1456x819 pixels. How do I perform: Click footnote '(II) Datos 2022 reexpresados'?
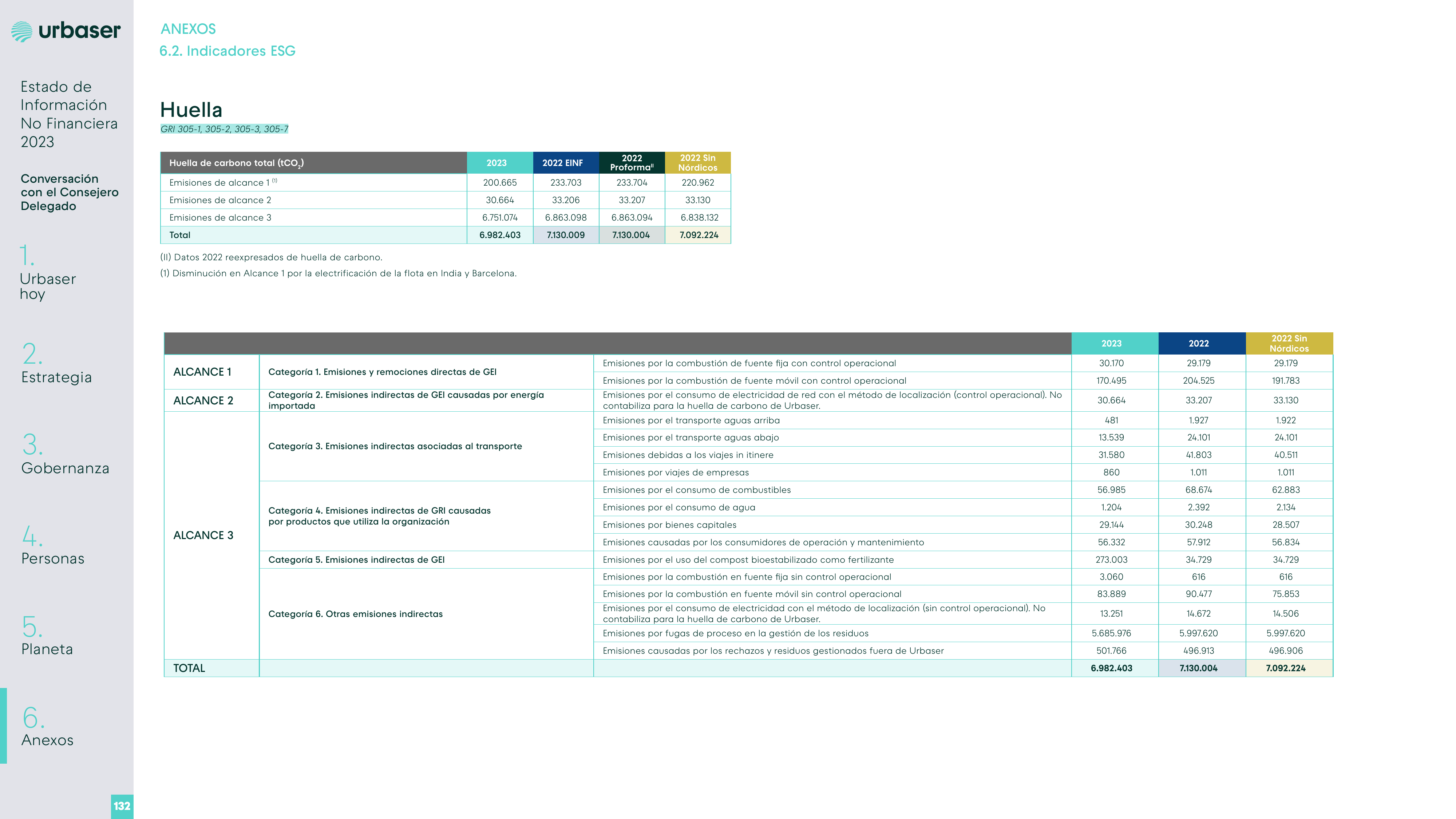[x=271, y=257]
